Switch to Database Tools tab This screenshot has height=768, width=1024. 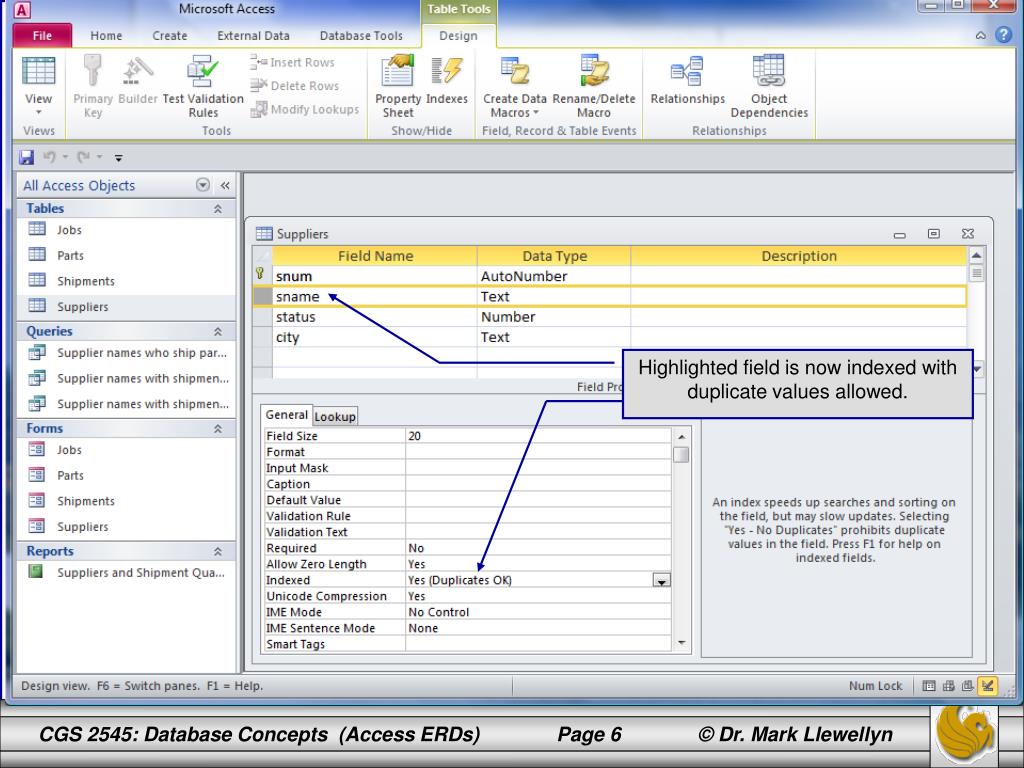pos(361,36)
